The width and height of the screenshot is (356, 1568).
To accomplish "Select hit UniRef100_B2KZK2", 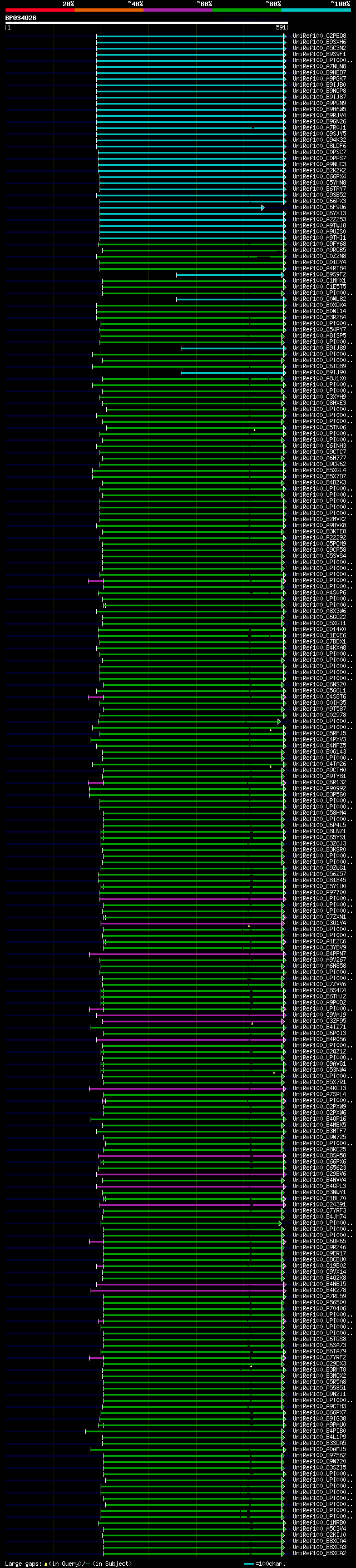I will (x=319, y=170).
